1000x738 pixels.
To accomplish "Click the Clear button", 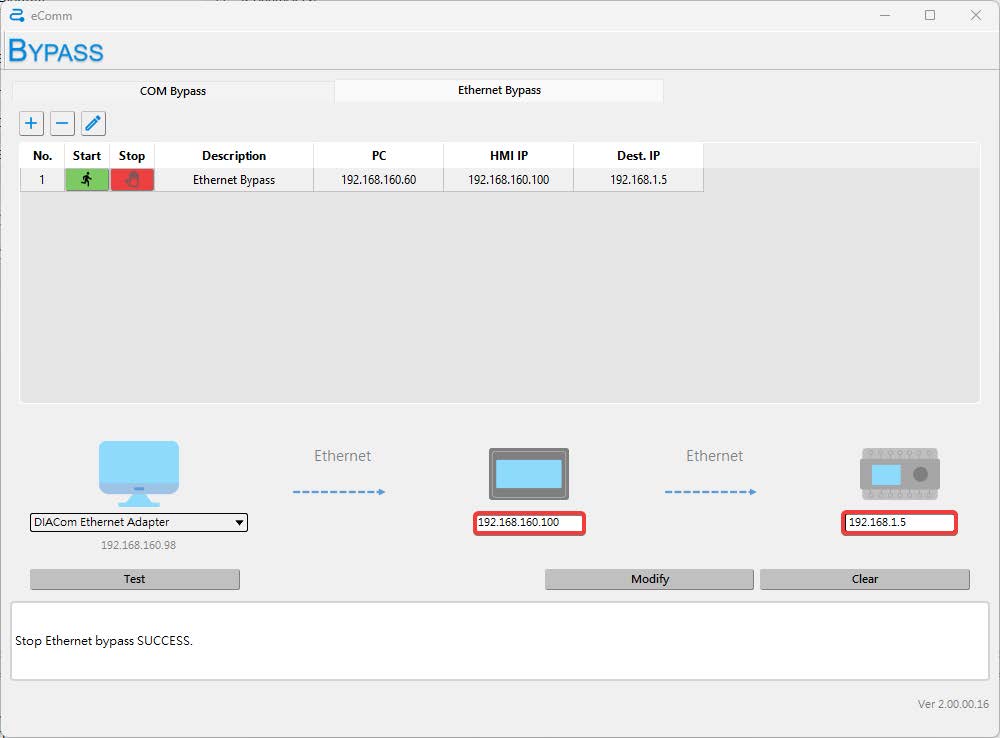I will pyautogui.click(x=864, y=579).
